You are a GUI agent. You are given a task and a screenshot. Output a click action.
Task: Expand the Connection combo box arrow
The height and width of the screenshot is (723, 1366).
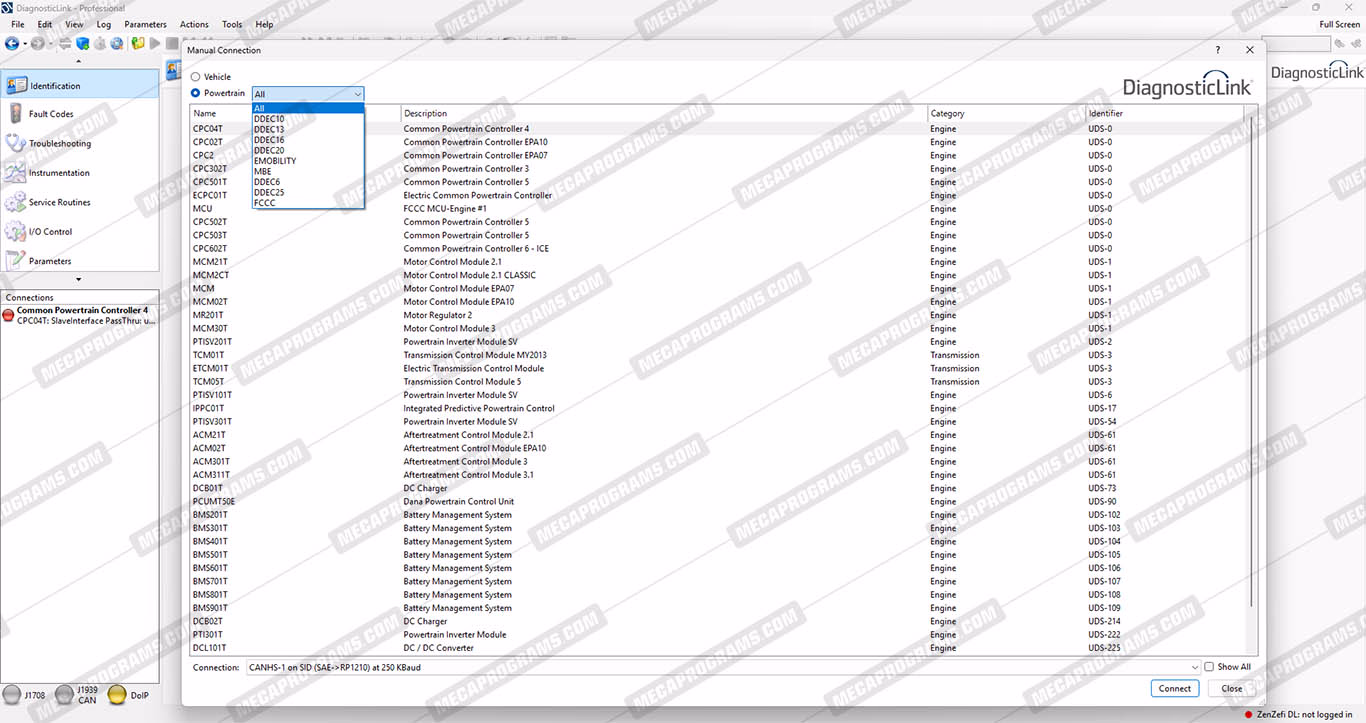click(1194, 667)
